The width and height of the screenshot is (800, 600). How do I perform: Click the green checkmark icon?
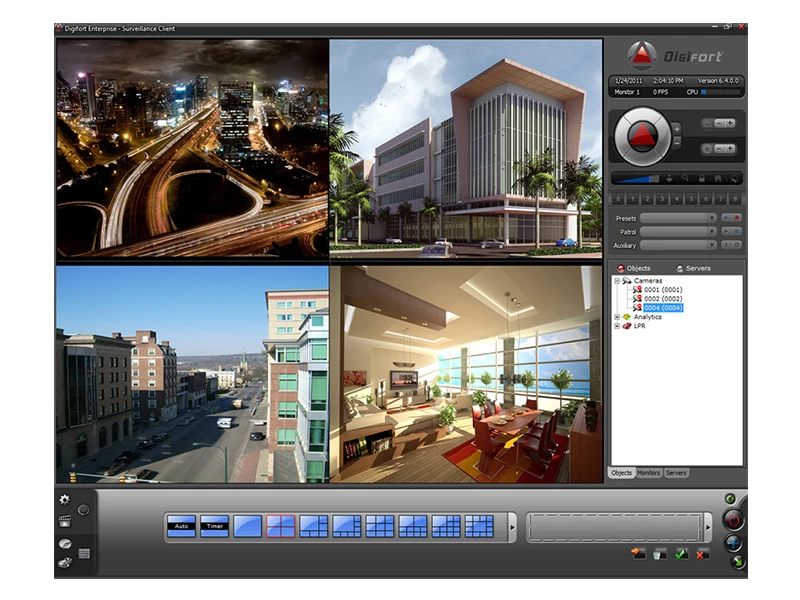(x=681, y=554)
